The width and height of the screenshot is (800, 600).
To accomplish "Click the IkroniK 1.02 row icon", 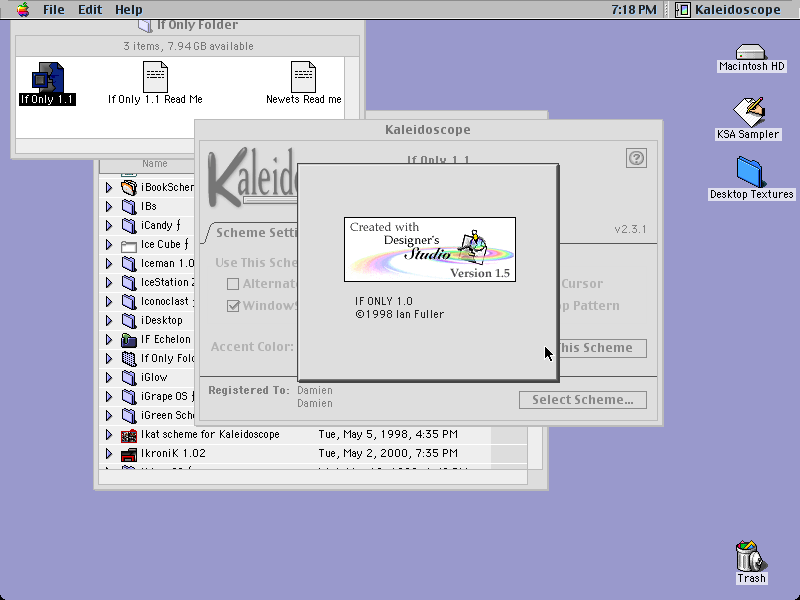I will point(129,454).
